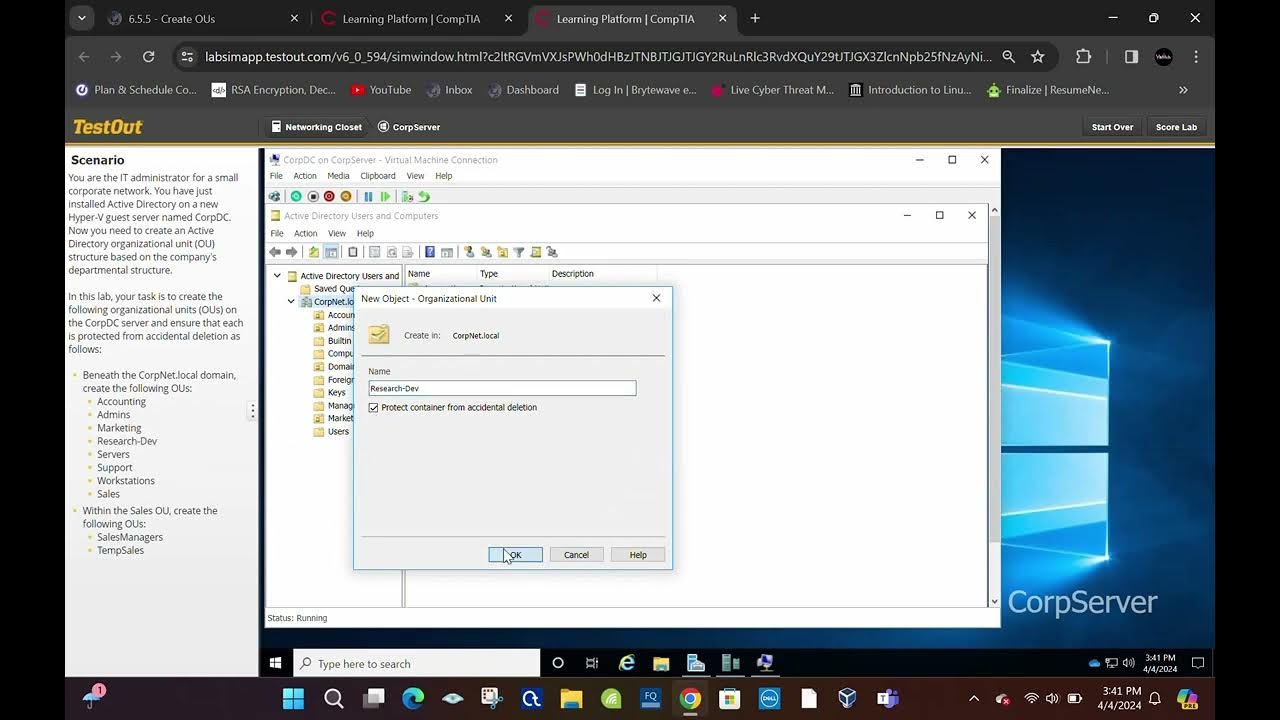
Task: Sort list by the Type column header
Action: (512, 274)
